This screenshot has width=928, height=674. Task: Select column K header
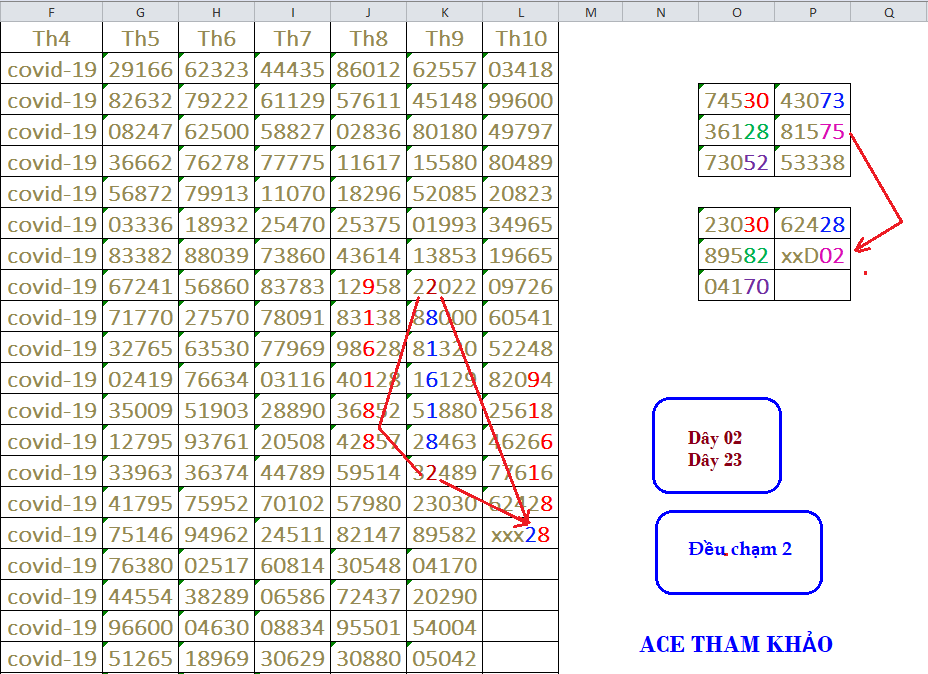click(x=444, y=12)
